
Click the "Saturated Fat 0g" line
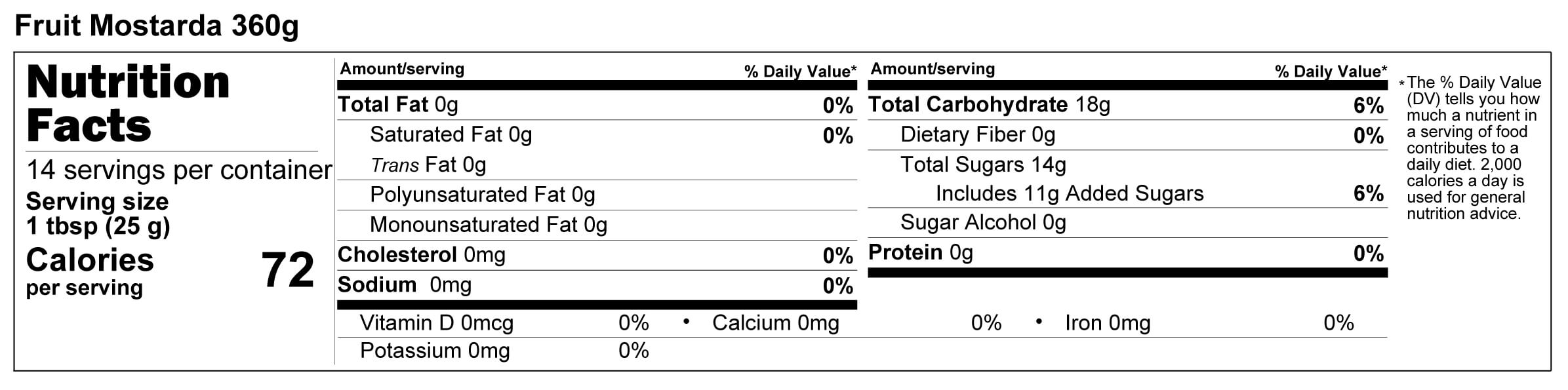(x=451, y=135)
